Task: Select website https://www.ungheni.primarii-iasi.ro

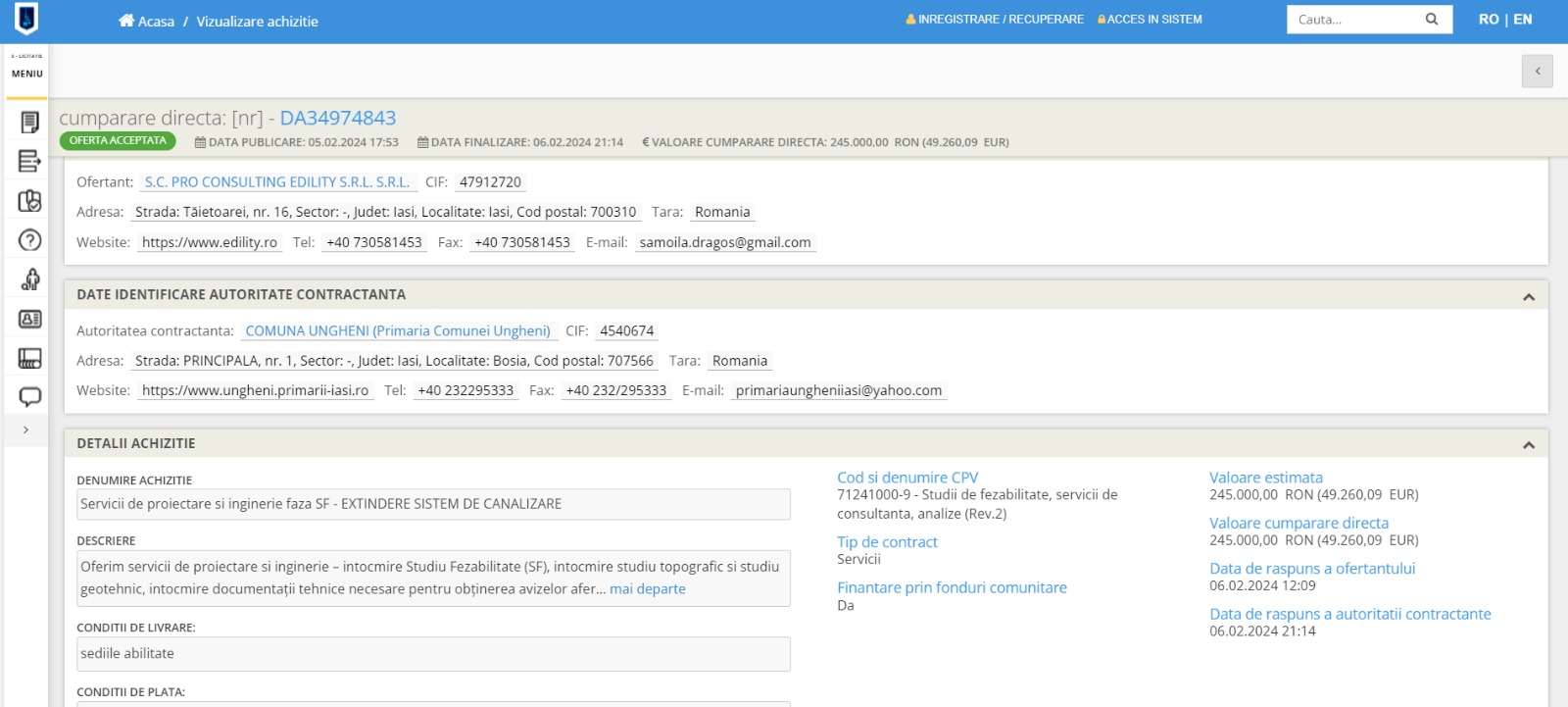Action: pyautogui.click(x=255, y=390)
